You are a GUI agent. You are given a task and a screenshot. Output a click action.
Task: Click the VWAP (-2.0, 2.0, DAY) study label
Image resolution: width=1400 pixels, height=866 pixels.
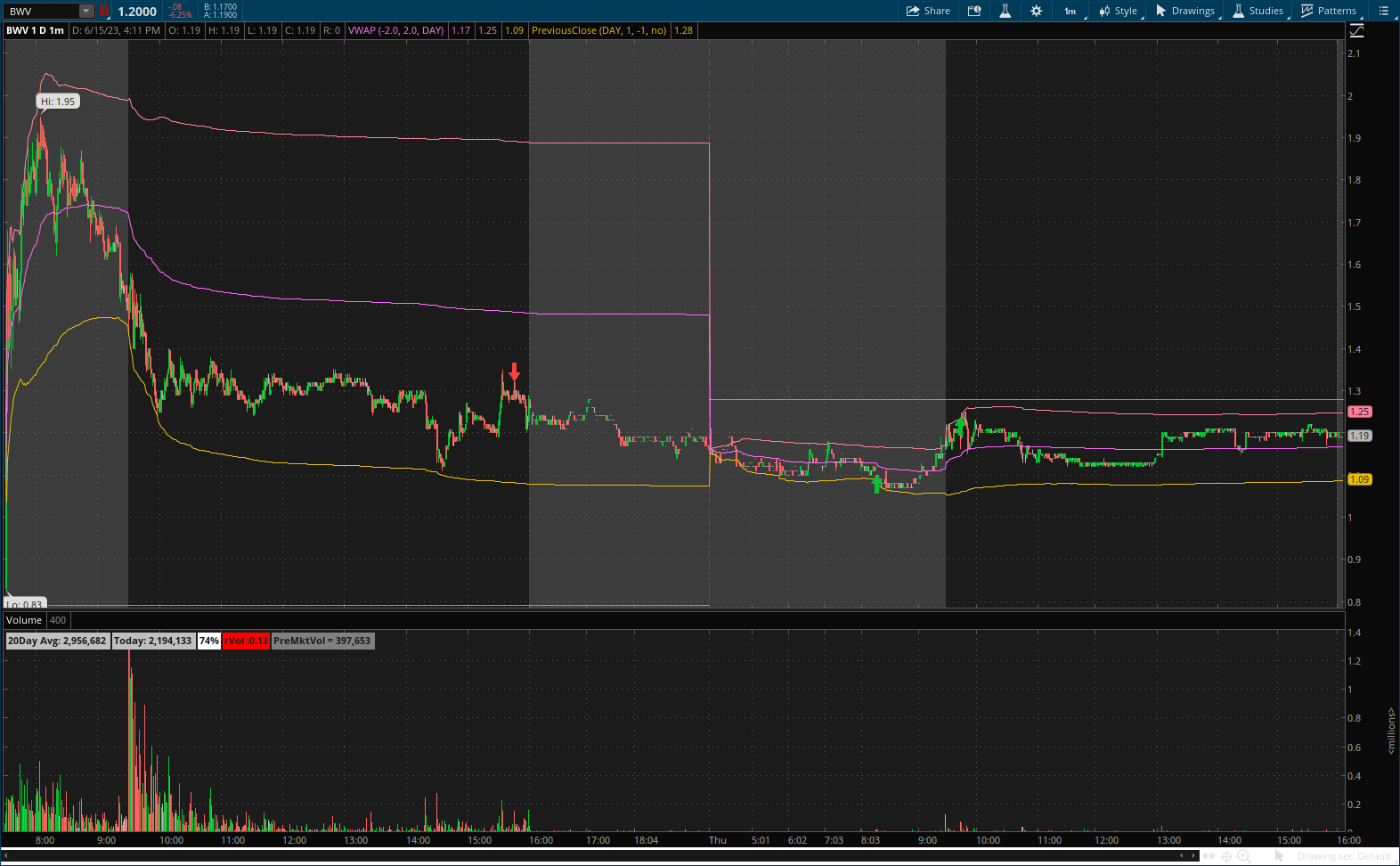(x=396, y=30)
